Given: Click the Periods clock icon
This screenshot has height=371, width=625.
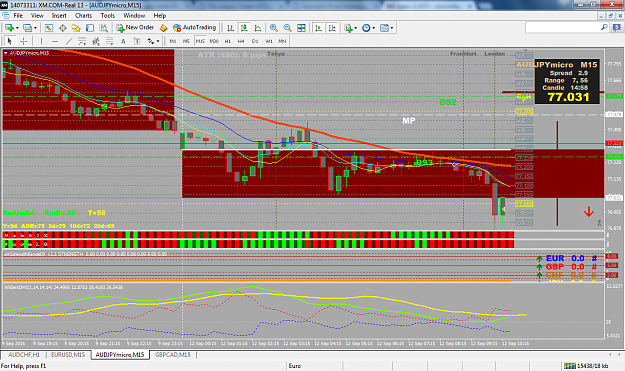Looking at the screenshot, I should (366, 28).
